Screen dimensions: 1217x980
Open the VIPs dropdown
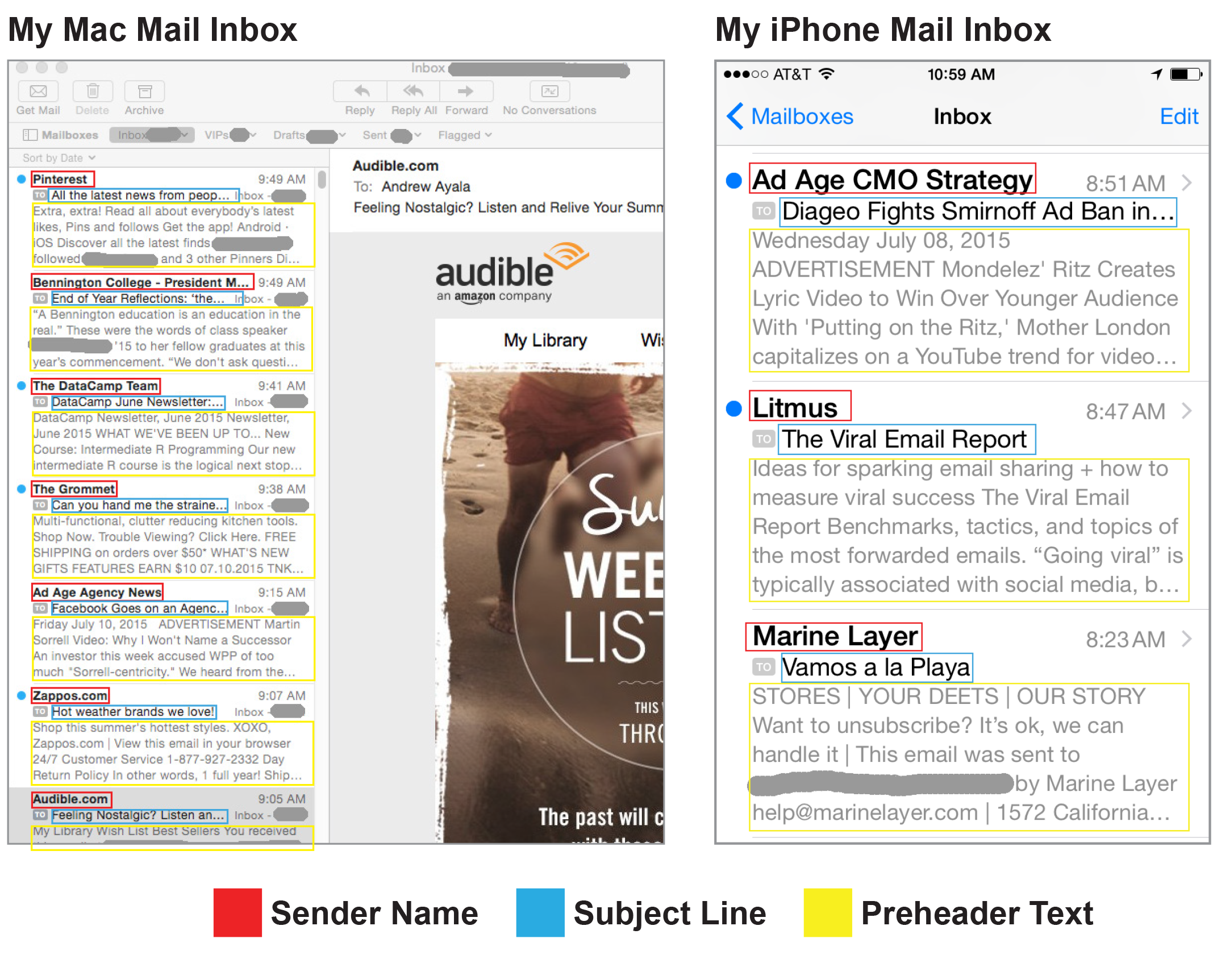pyautogui.click(x=230, y=135)
